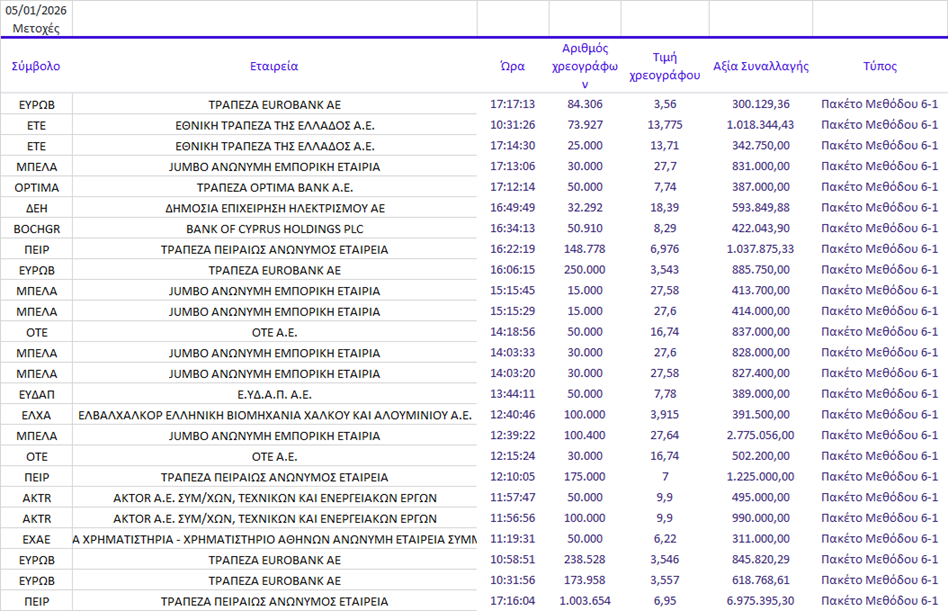Viewport: 948px width, 611px height.
Task: Click quantity cell 32.292
Action: point(585,208)
